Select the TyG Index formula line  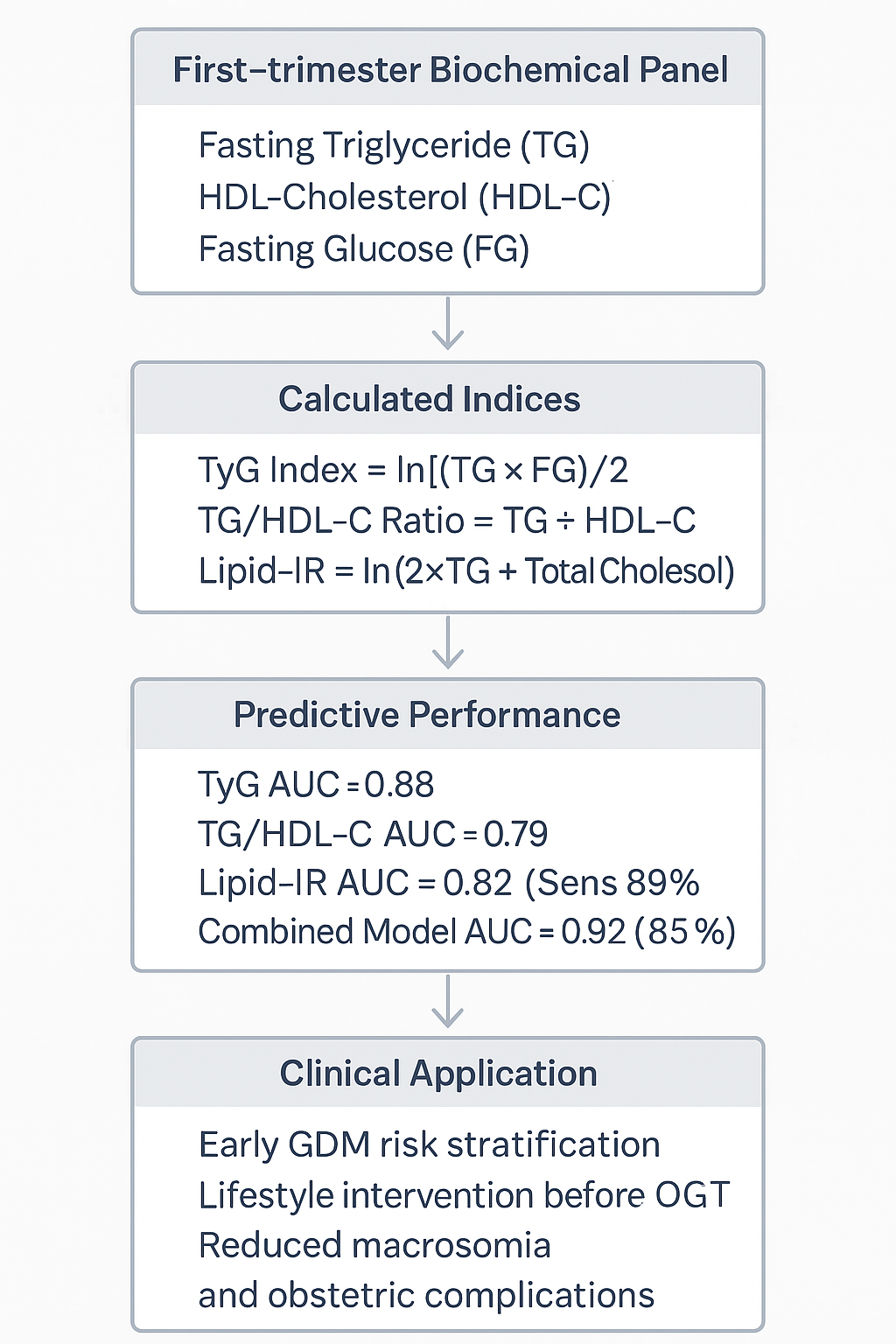pos(413,470)
